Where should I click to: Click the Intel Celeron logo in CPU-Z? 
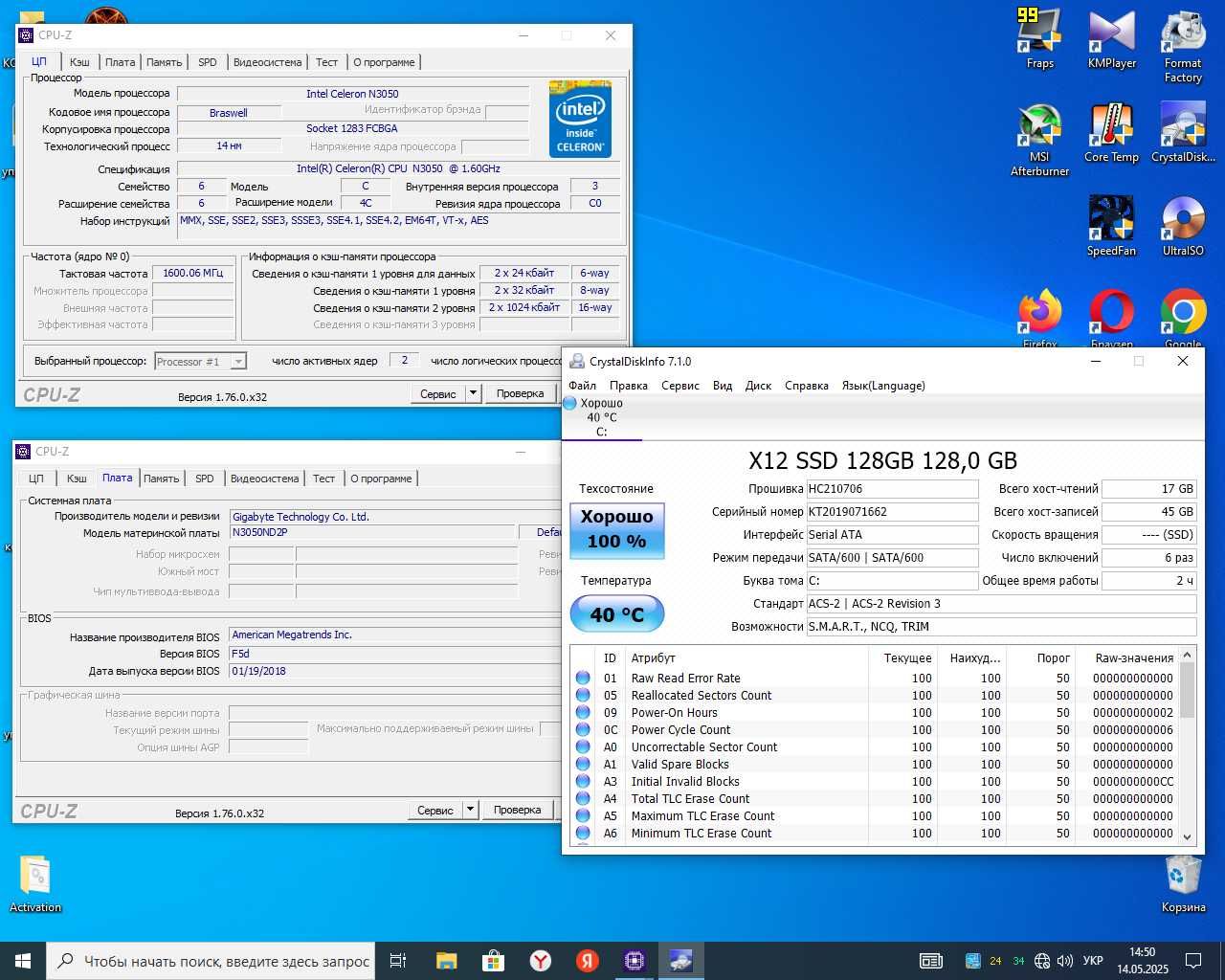click(x=580, y=120)
